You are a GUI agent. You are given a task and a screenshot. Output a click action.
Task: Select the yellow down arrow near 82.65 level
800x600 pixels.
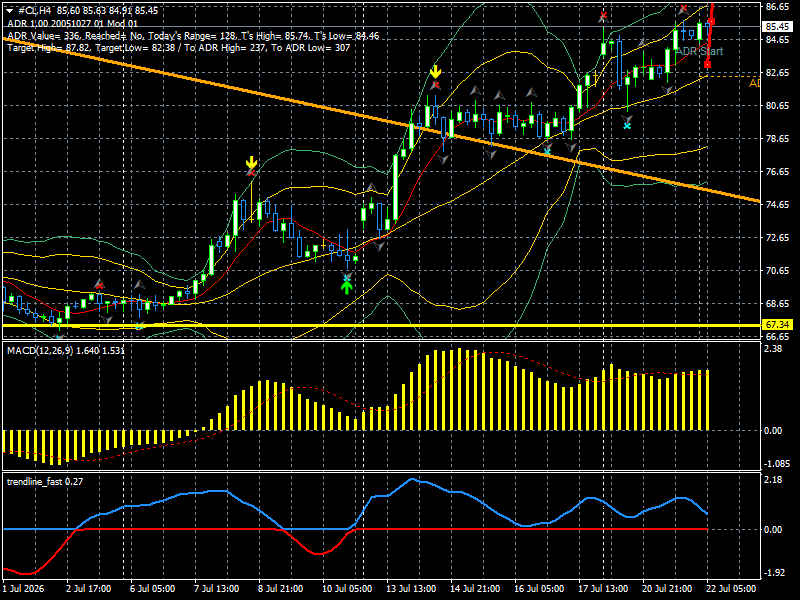[435, 71]
